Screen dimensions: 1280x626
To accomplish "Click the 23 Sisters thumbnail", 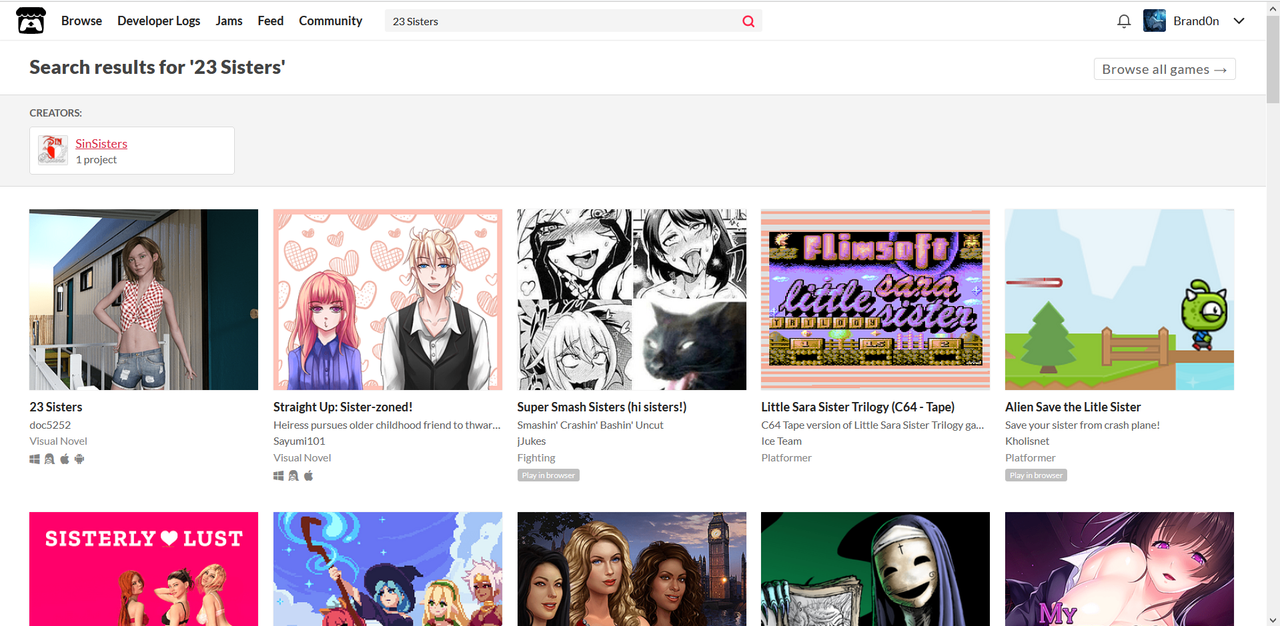I will [144, 299].
